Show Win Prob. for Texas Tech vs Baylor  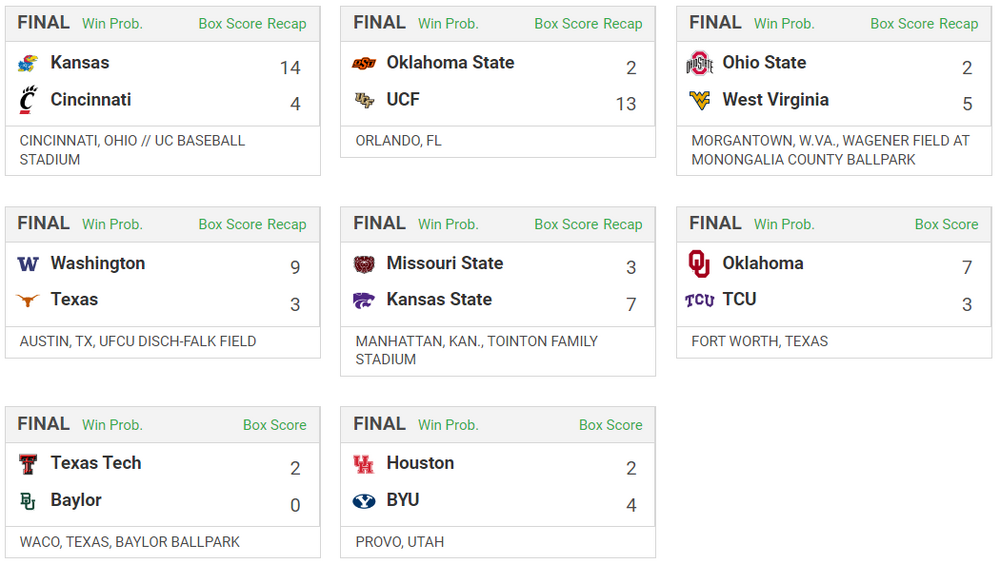tap(112, 425)
